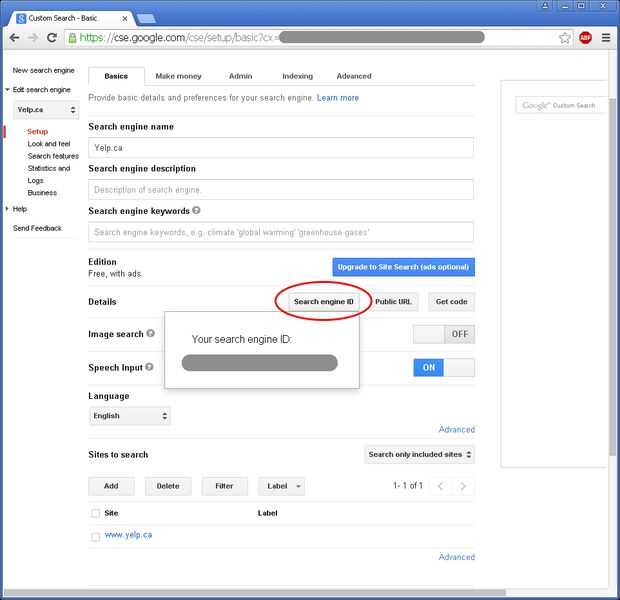Bookmark page with the star icon

click(564, 38)
